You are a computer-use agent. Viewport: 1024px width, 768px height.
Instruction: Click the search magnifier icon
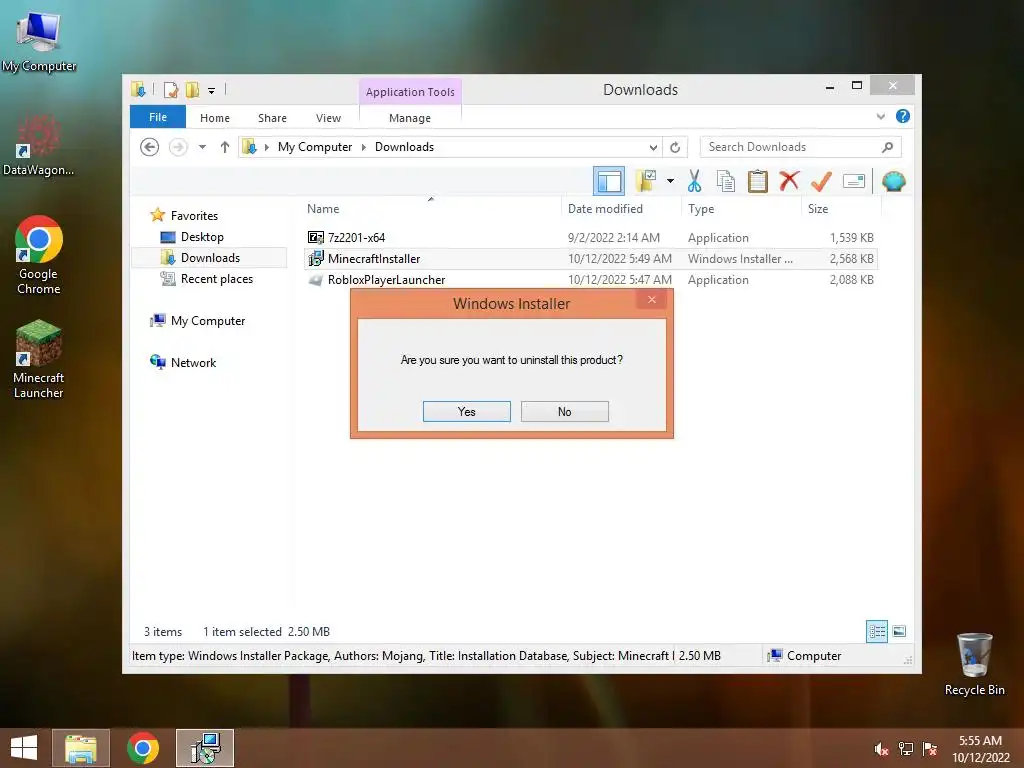coord(887,147)
